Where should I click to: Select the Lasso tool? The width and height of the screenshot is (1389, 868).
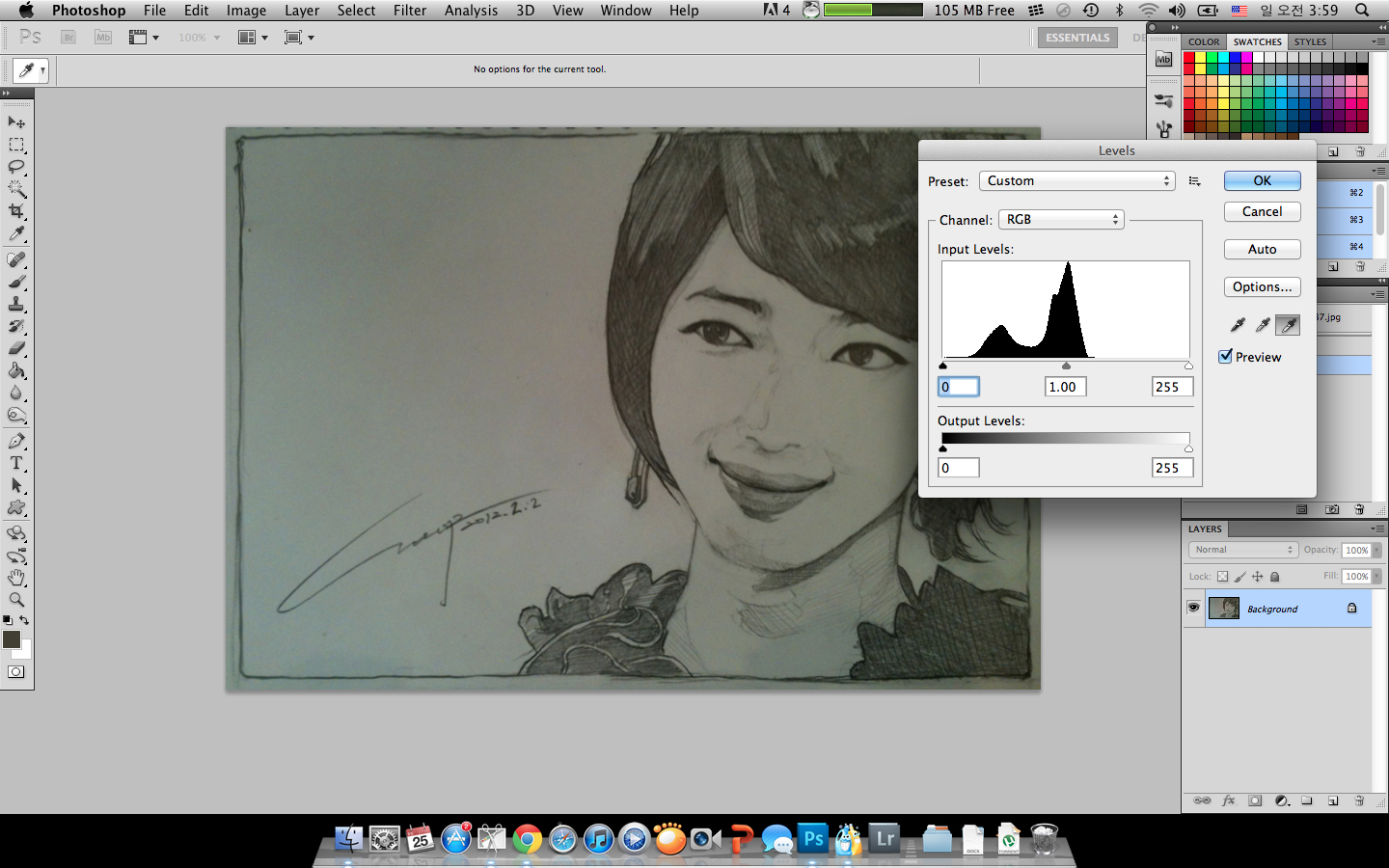pos(16,167)
